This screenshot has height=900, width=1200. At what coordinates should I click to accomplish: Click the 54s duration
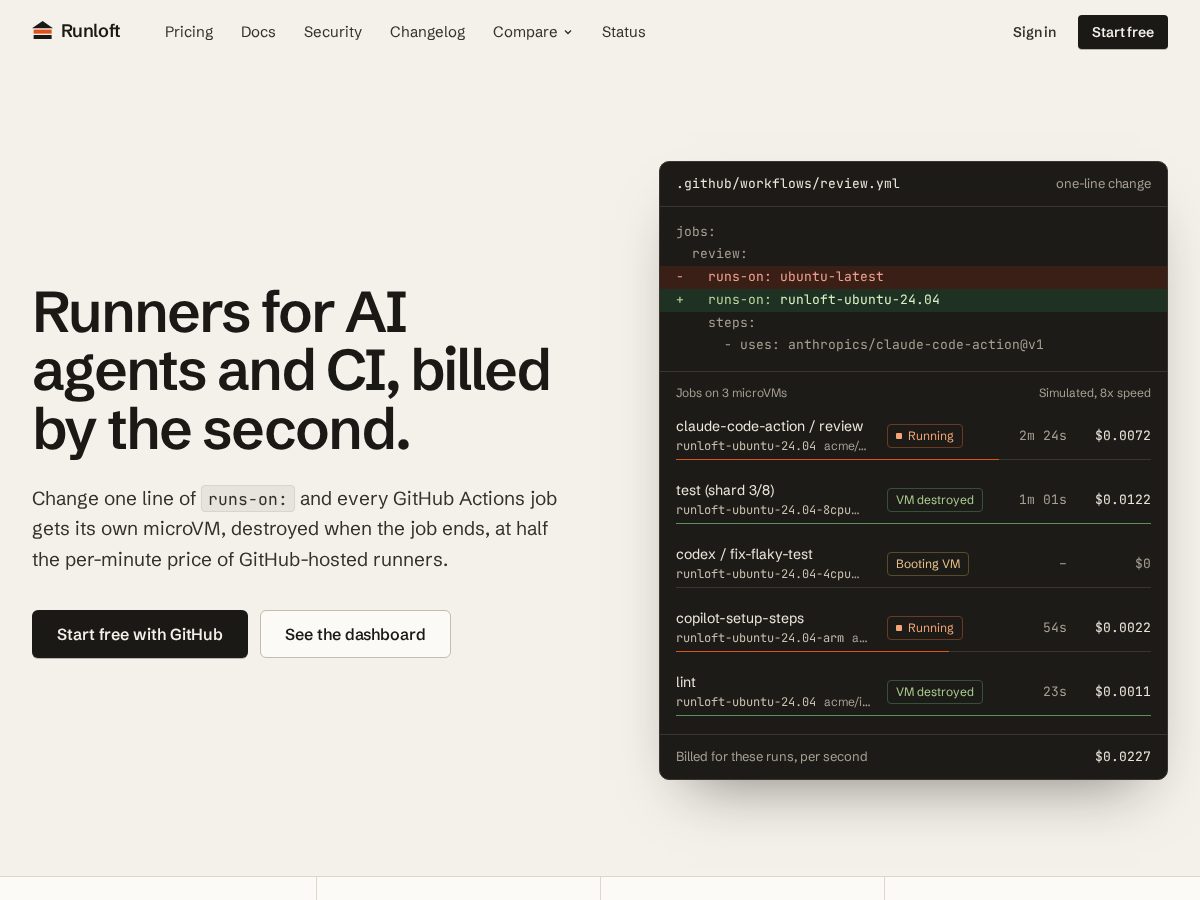pos(1055,628)
